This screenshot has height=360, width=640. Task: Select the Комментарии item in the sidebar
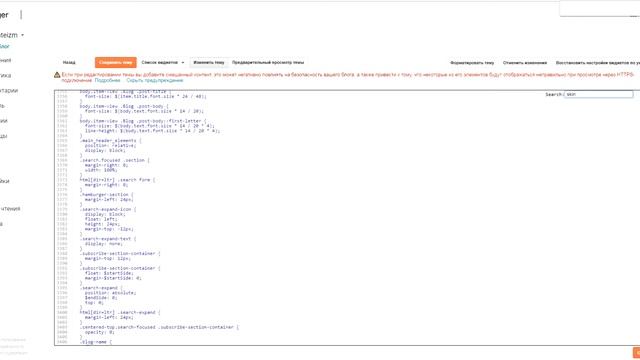pos(9,91)
